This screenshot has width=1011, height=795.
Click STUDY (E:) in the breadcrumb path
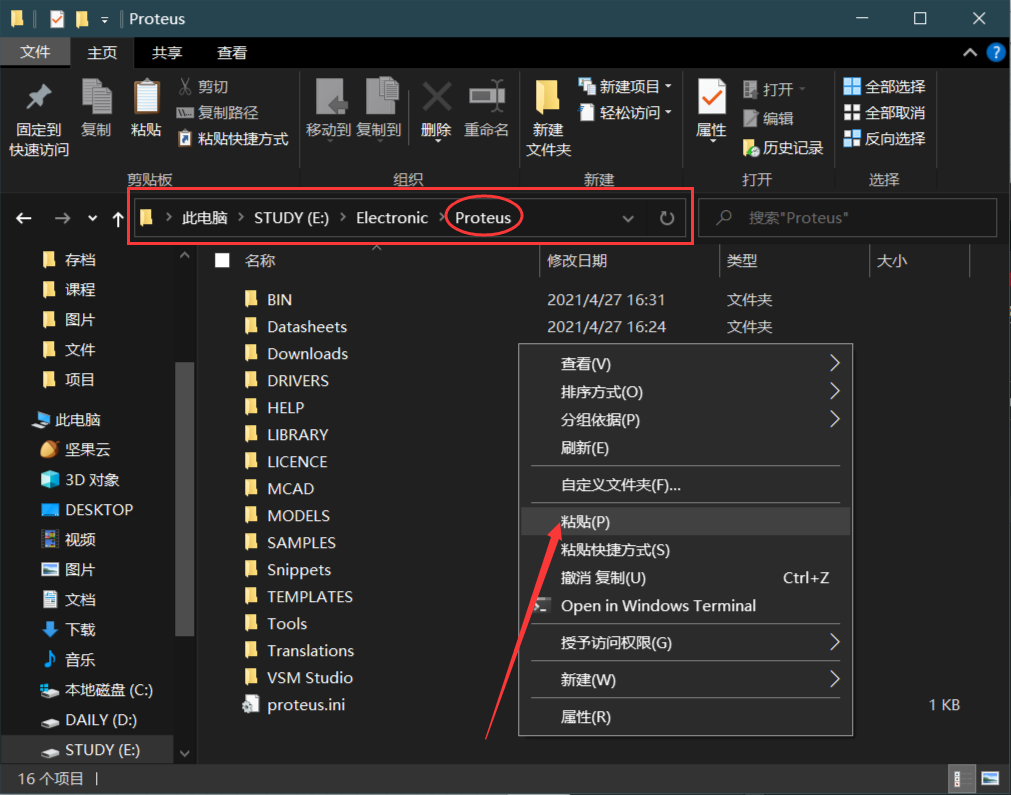click(x=291, y=218)
